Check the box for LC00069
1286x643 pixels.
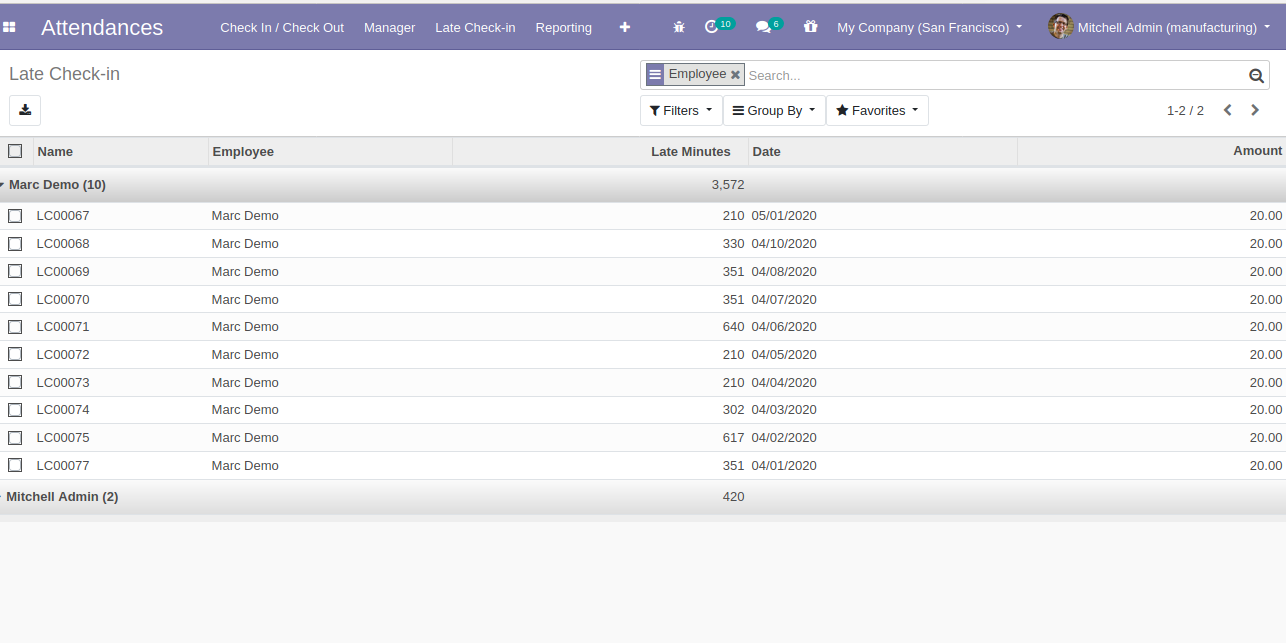(x=15, y=271)
